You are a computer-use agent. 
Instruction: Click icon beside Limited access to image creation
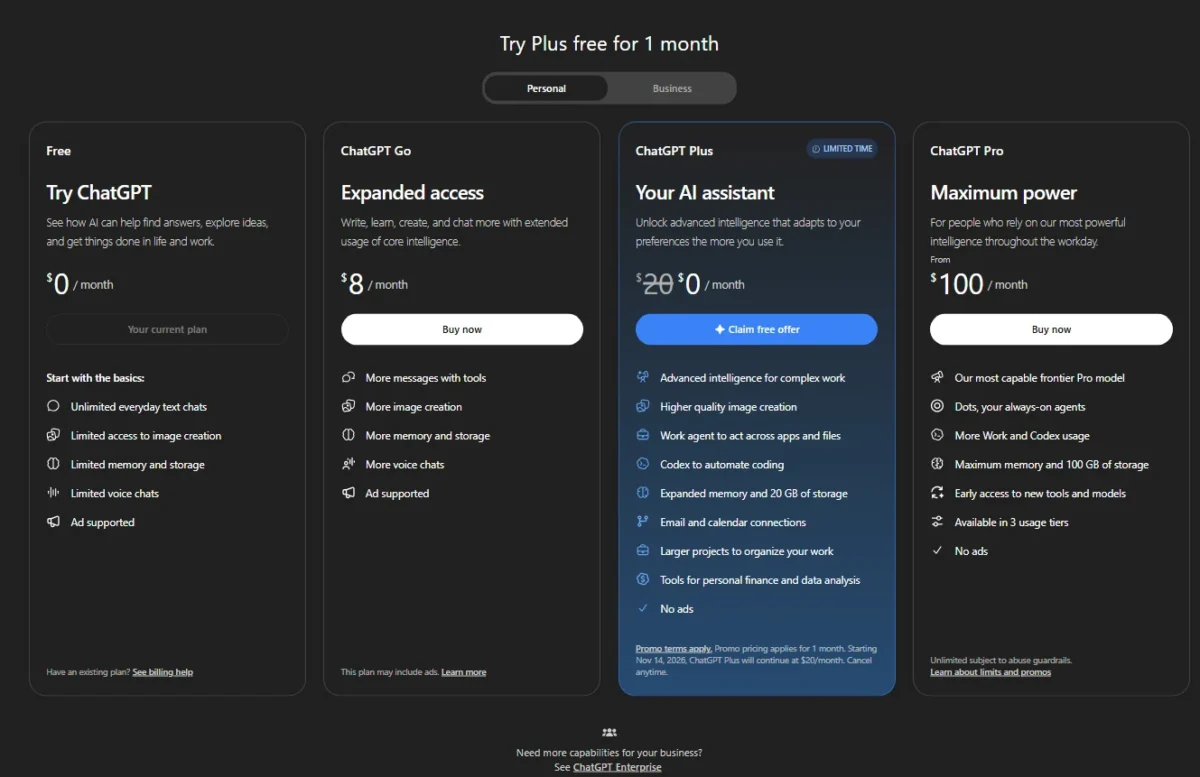tap(53, 436)
